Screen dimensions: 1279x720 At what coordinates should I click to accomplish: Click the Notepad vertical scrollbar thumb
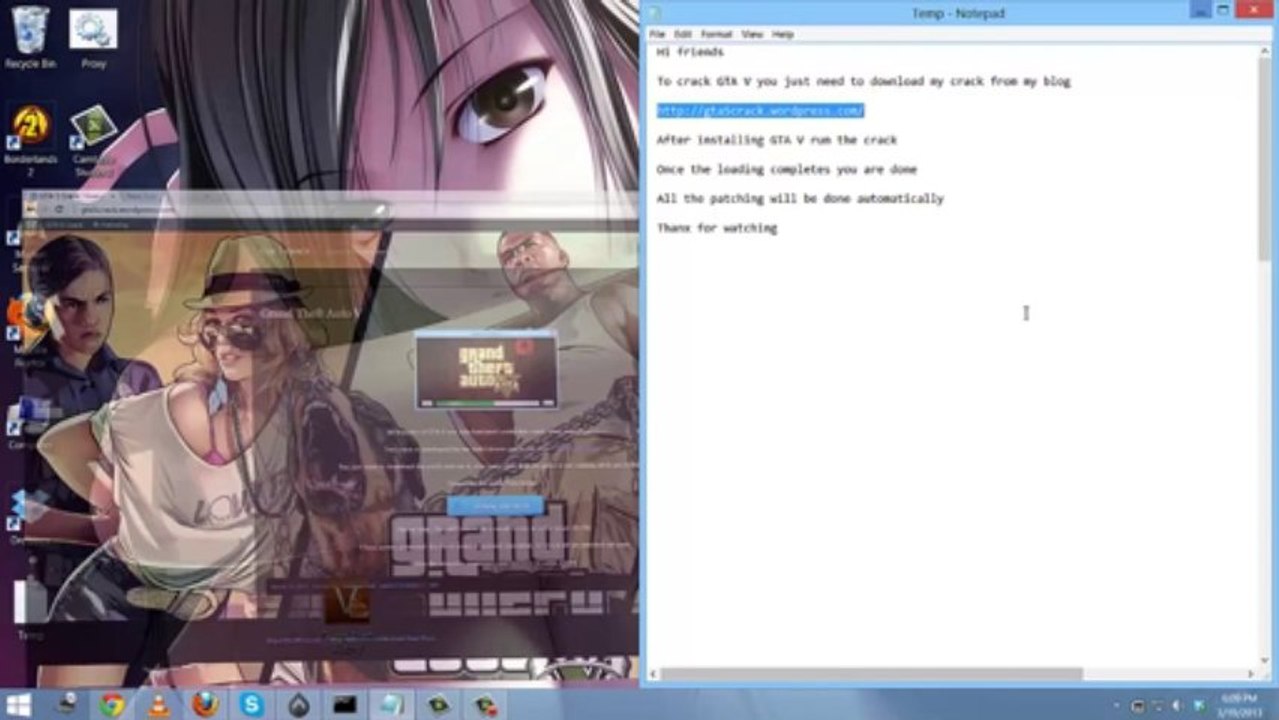click(x=1265, y=158)
